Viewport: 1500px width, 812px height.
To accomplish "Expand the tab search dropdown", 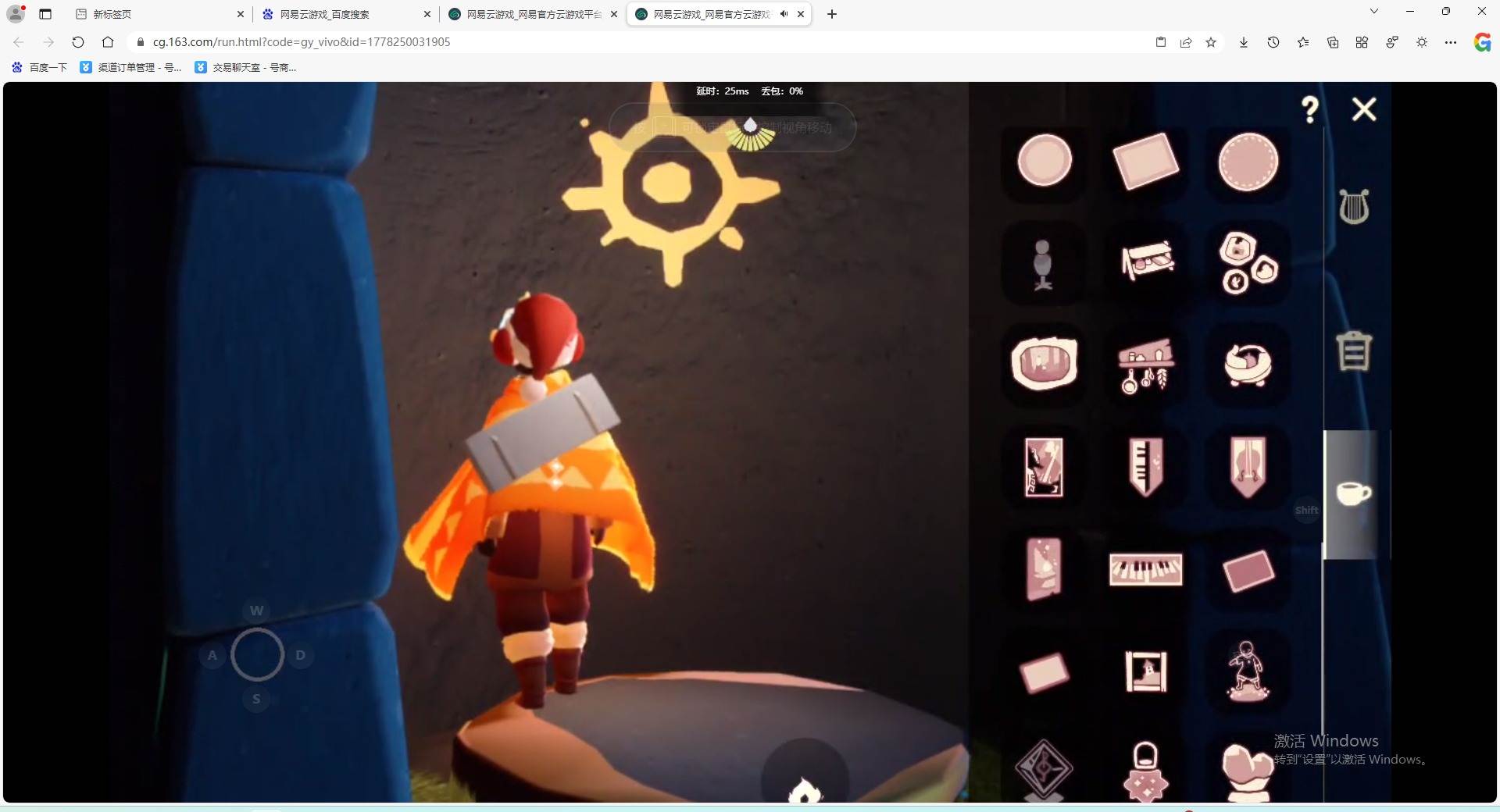I will click(1374, 11).
